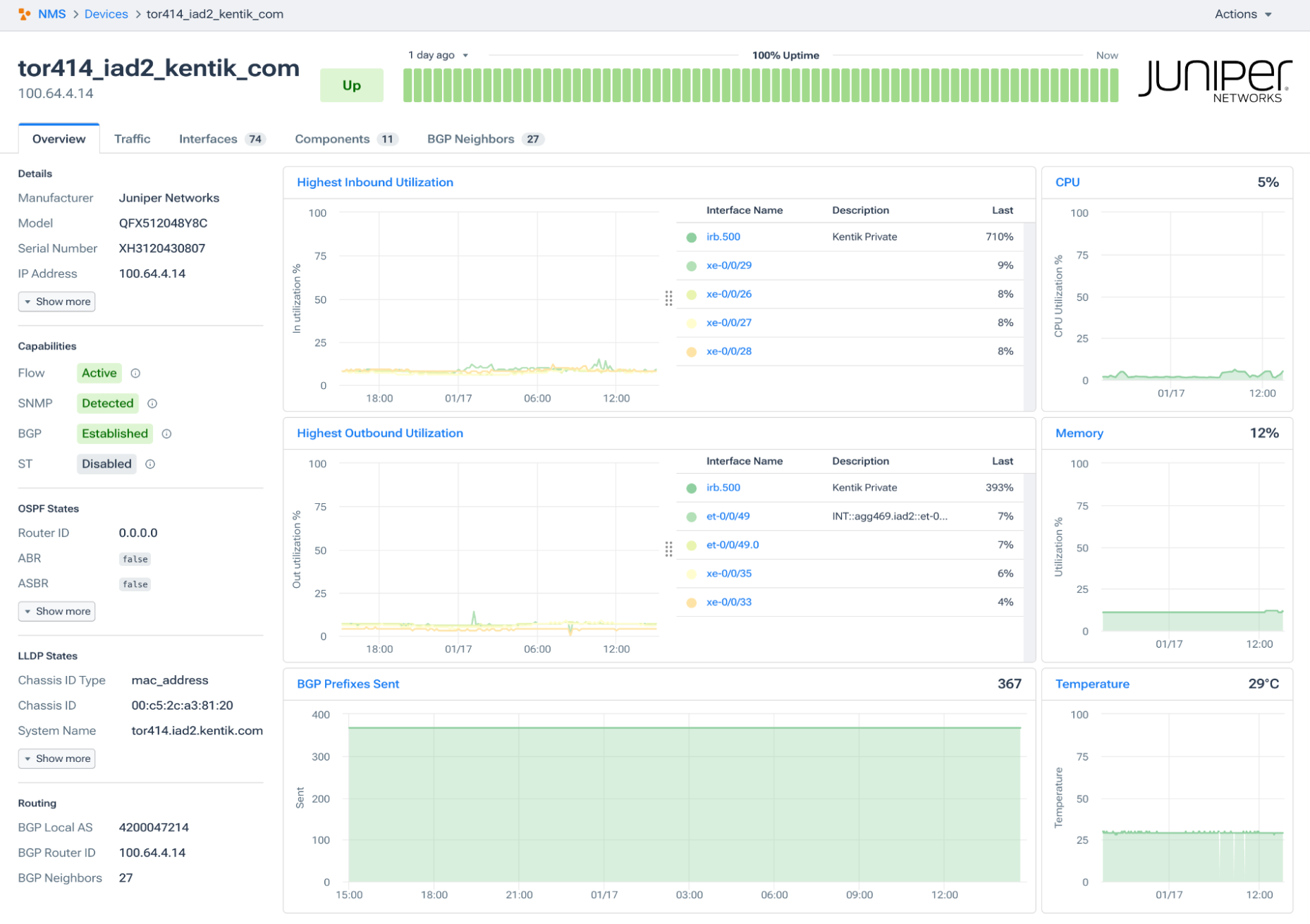This screenshot has height=924, width=1310.
Task: Toggle xe-0/0/28 orange series dot
Action: pyautogui.click(x=692, y=352)
